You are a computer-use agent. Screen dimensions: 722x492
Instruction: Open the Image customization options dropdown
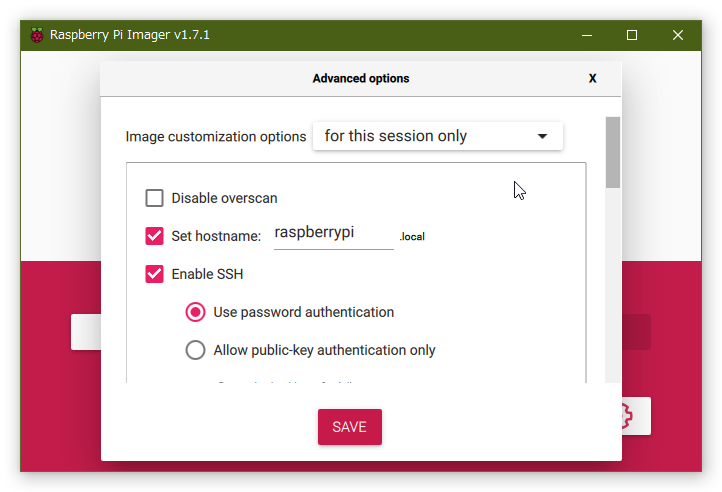point(437,136)
